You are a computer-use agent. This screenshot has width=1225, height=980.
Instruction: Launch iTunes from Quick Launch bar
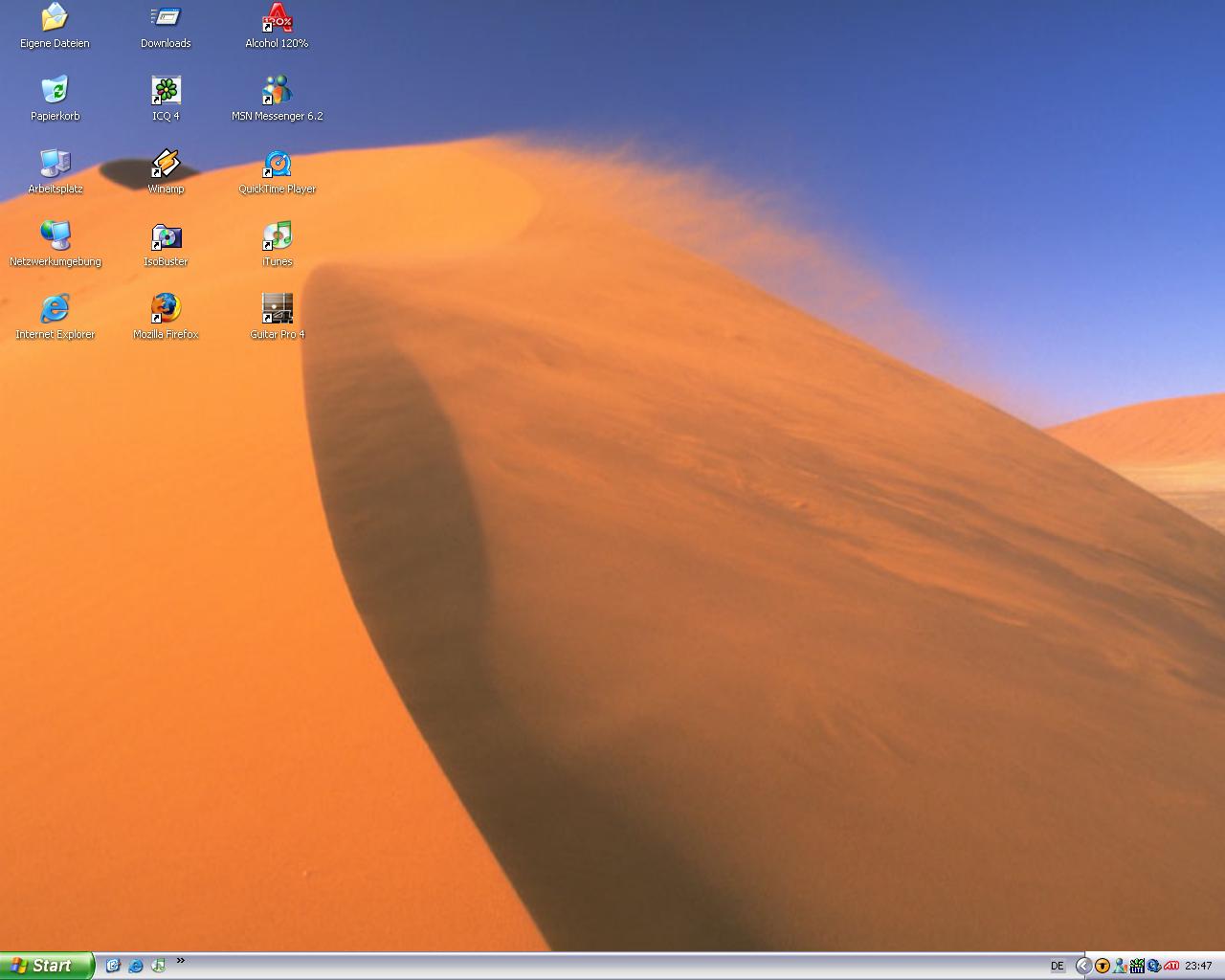coord(159,966)
